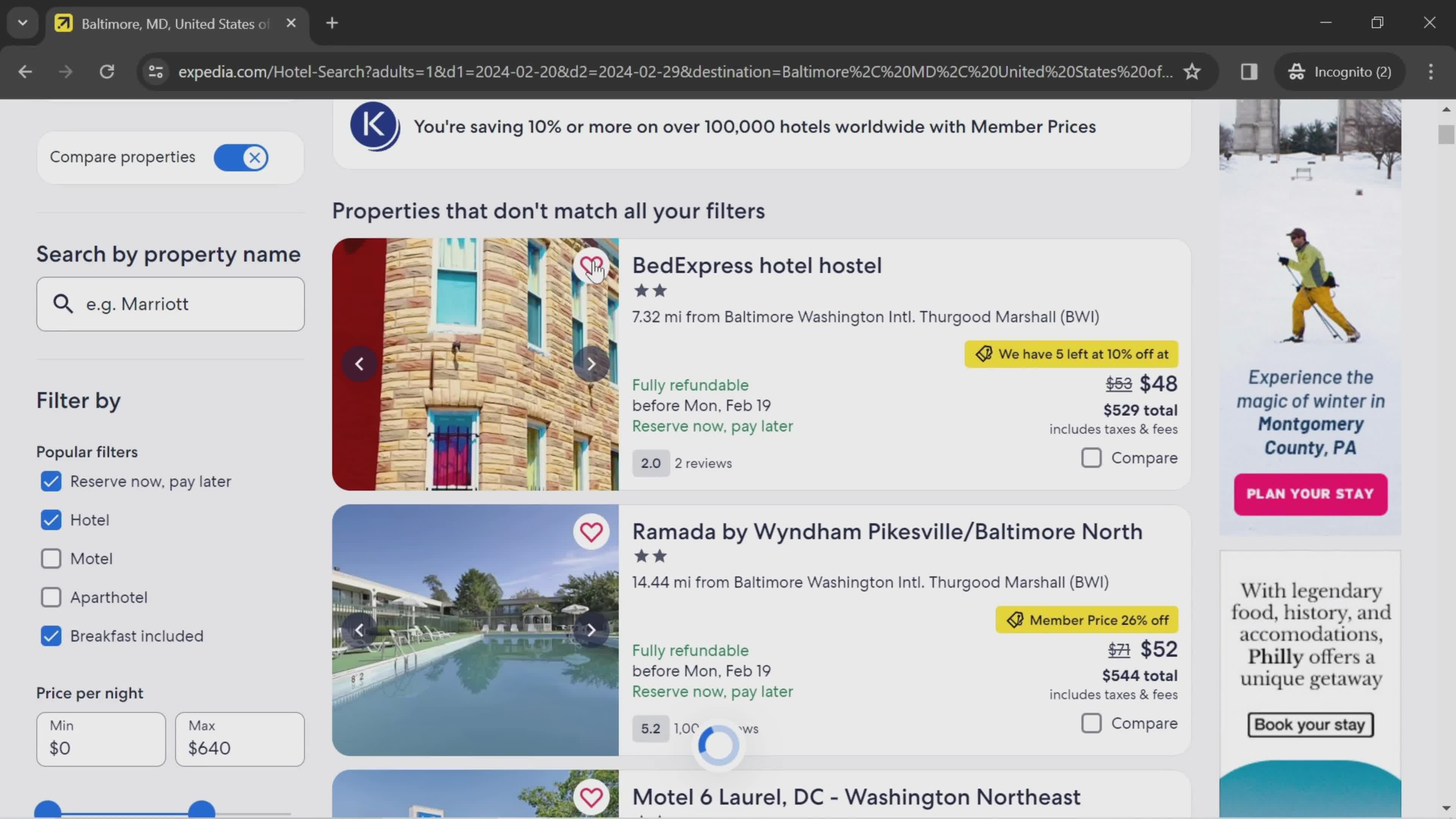
Task: Show previous photo of Ramada by Wyndham
Action: coord(359,630)
